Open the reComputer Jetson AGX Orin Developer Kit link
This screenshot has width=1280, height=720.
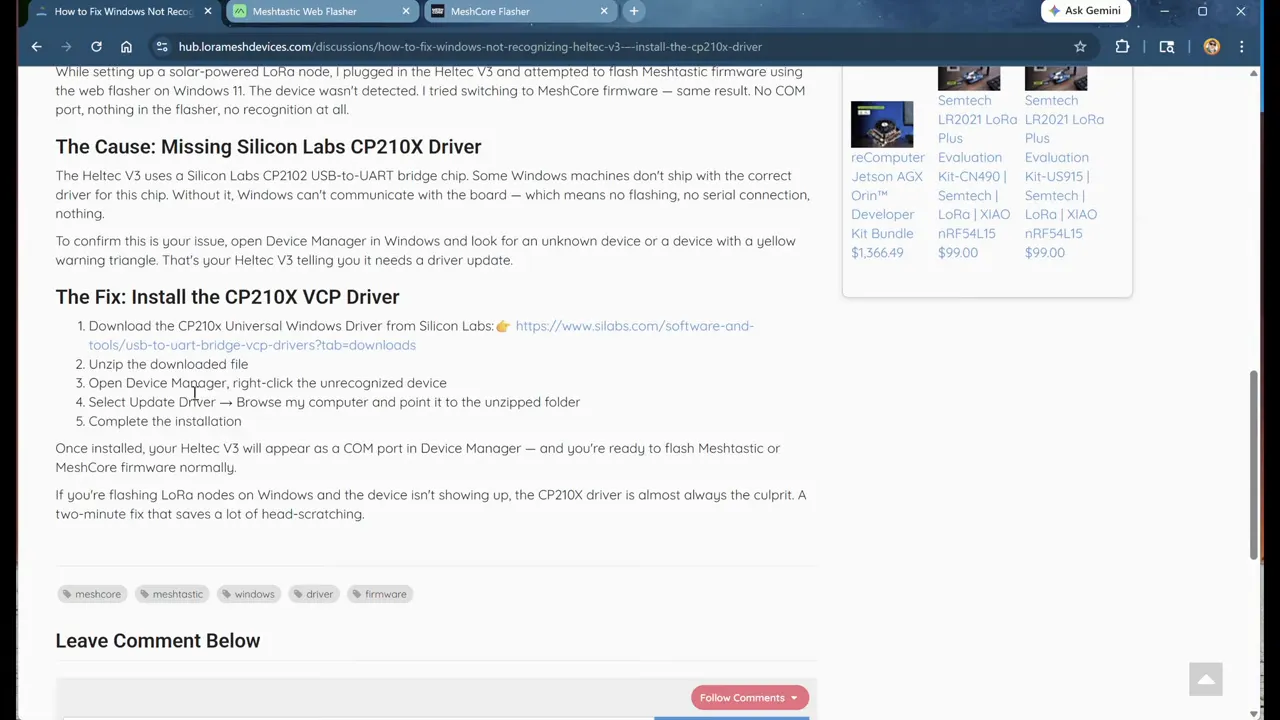887,195
